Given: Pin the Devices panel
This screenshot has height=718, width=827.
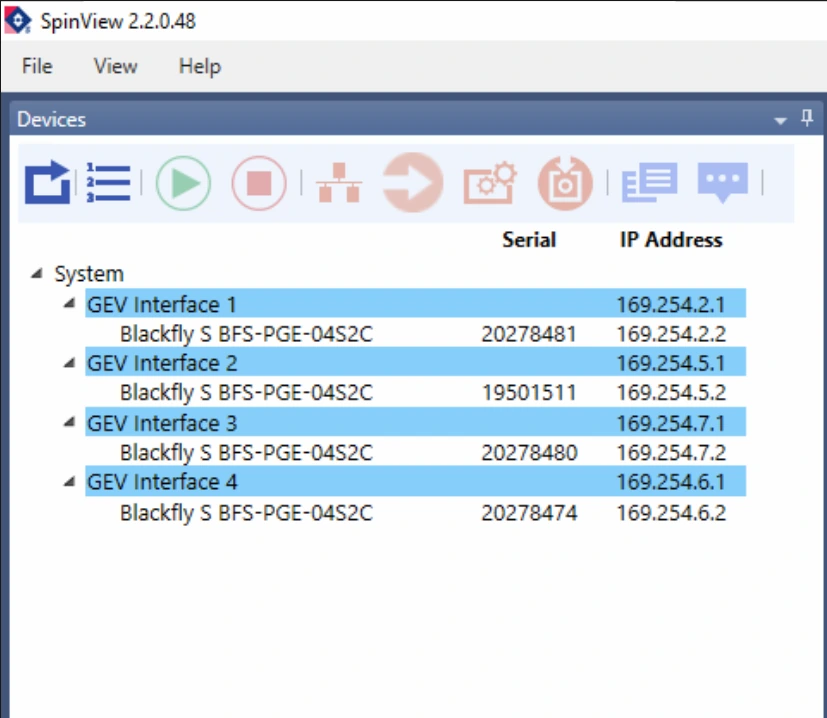Looking at the screenshot, I should pos(806,118).
